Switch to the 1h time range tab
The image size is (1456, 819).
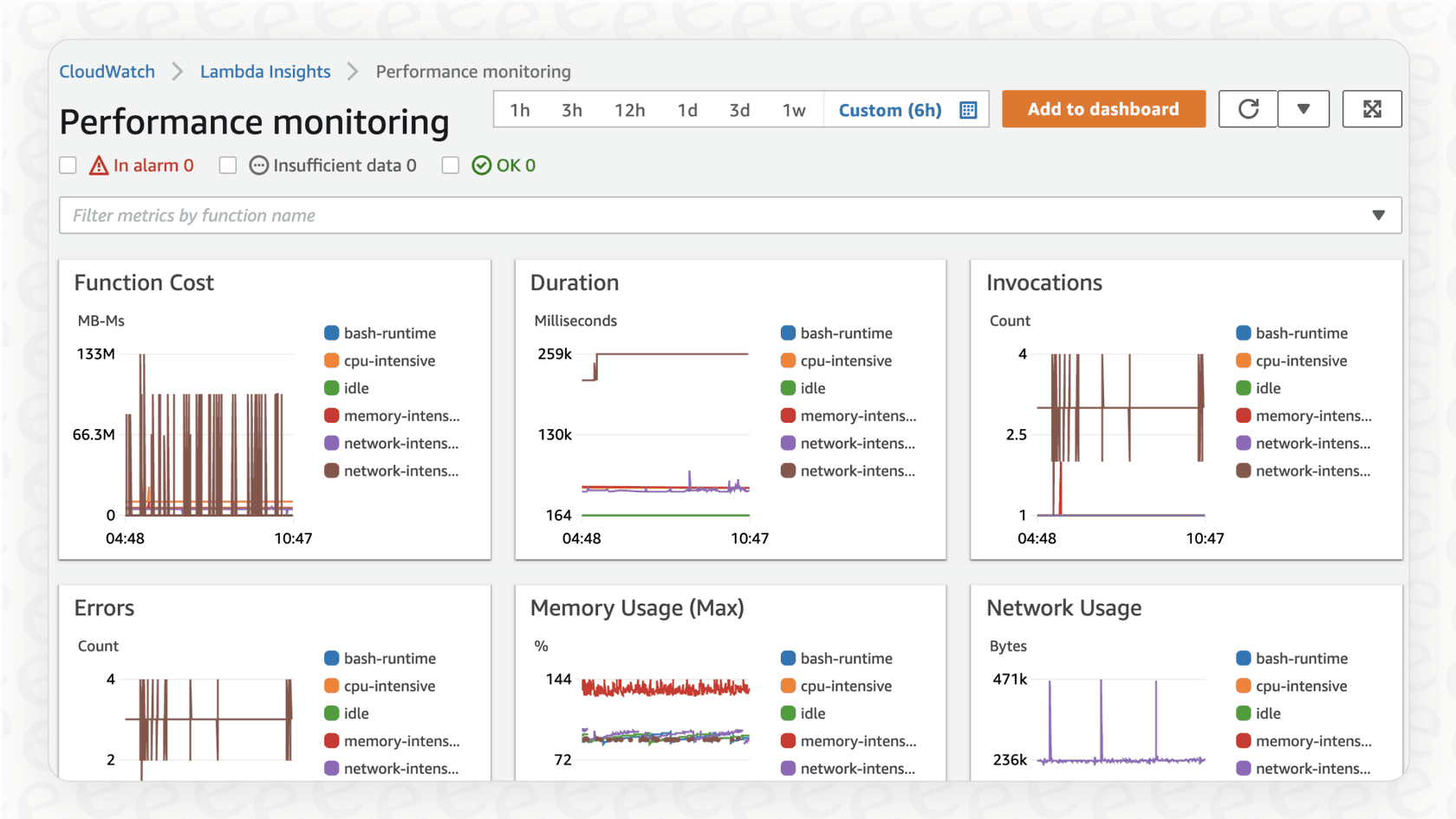pyautogui.click(x=520, y=109)
